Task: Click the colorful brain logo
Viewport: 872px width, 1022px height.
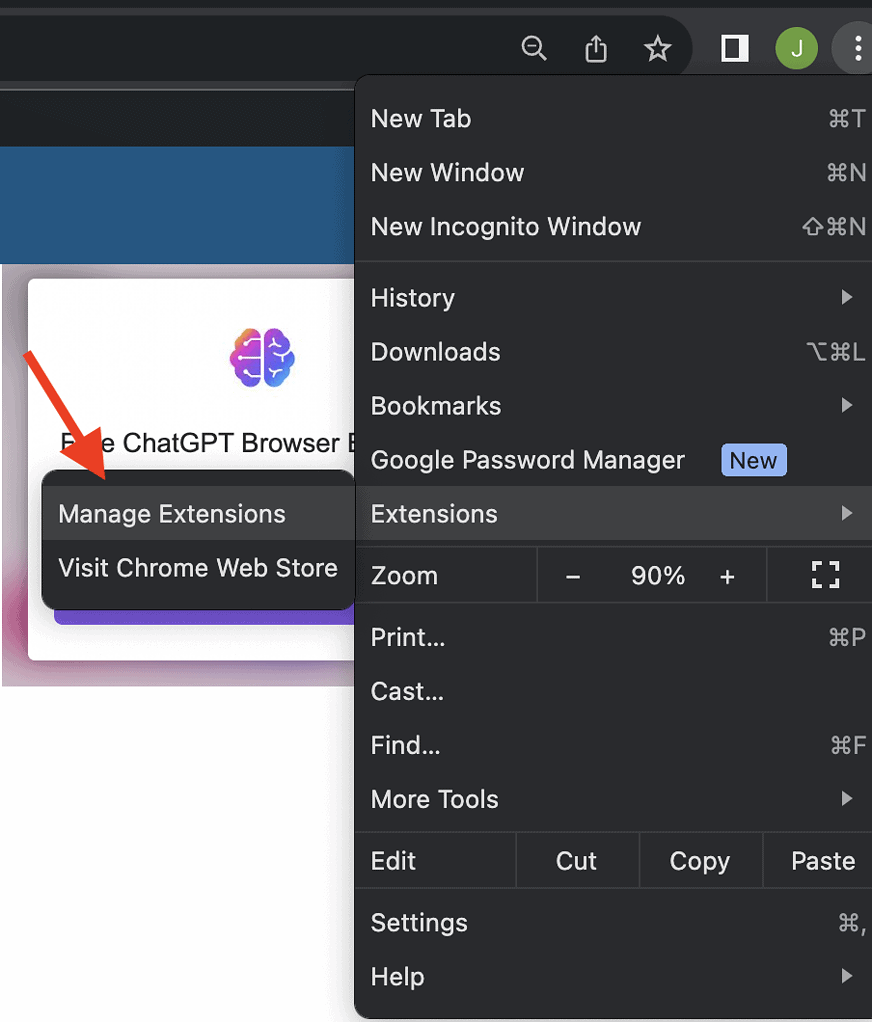Action: pyautogui.click(x=263, y=358)
